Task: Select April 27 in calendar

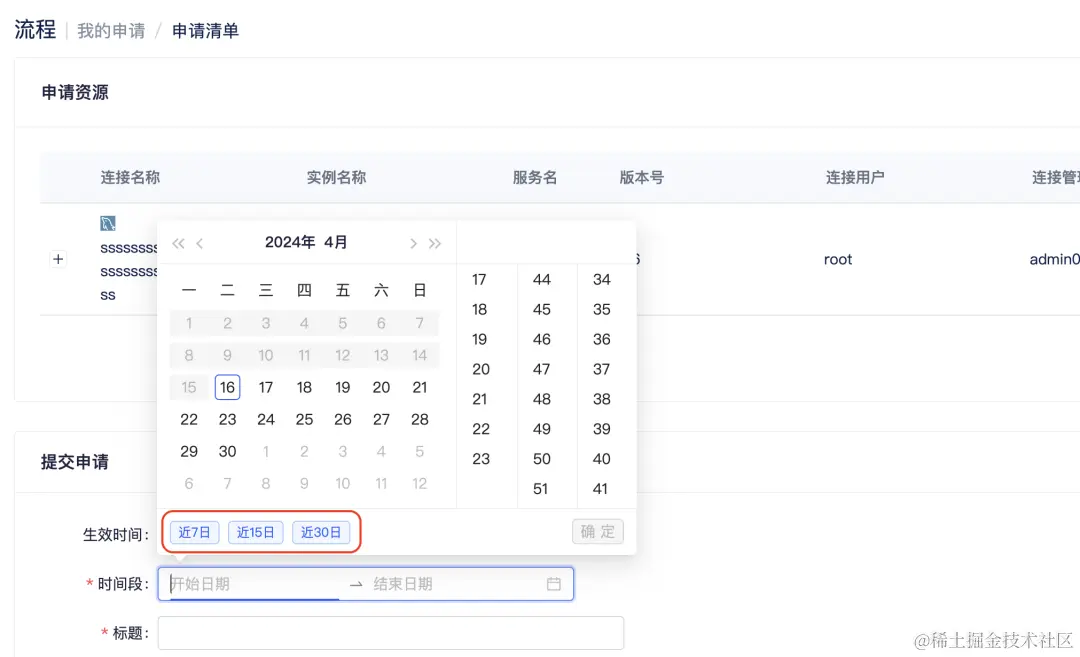Action: [381, 419]
